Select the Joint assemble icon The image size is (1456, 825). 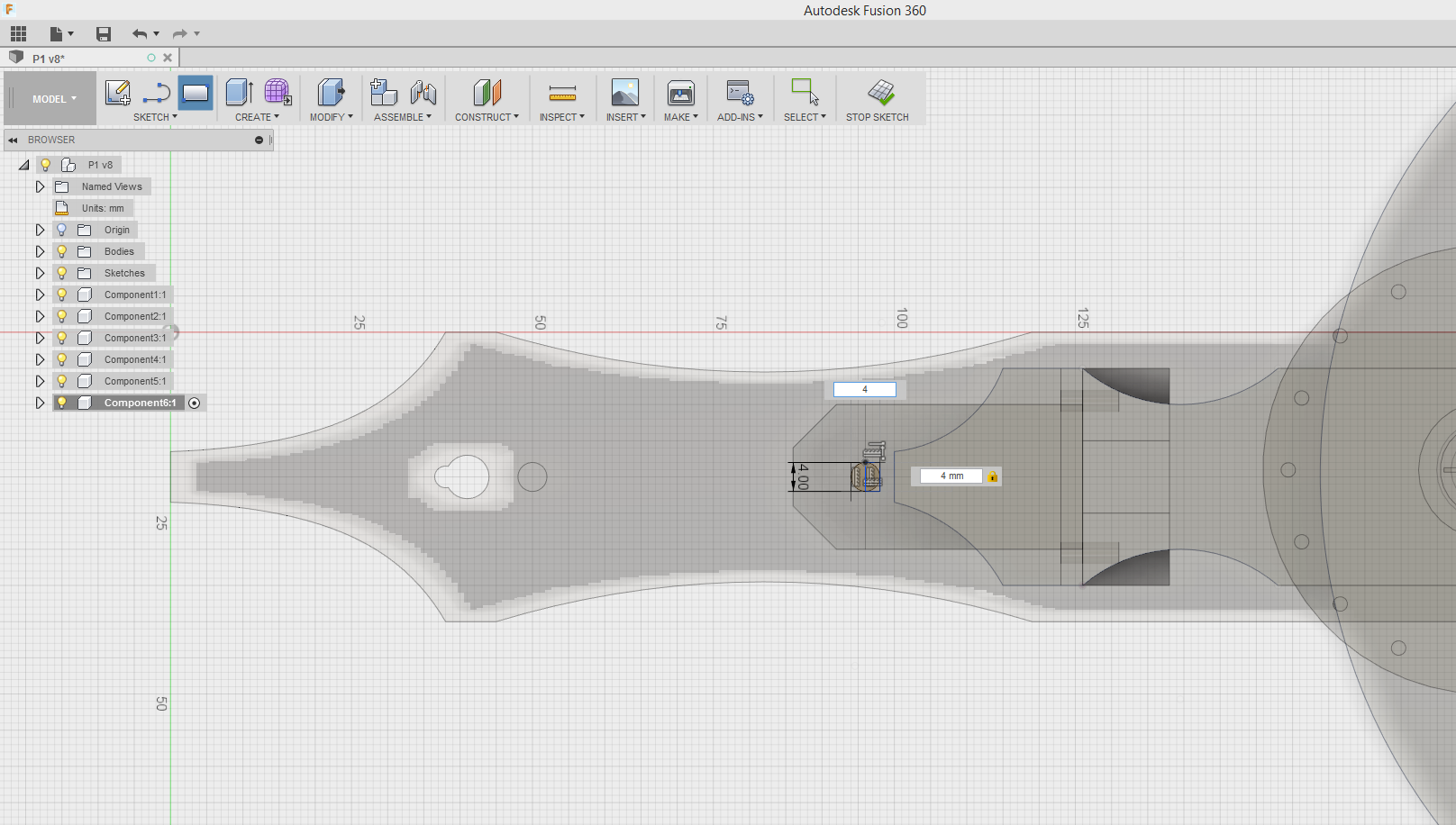423,93
